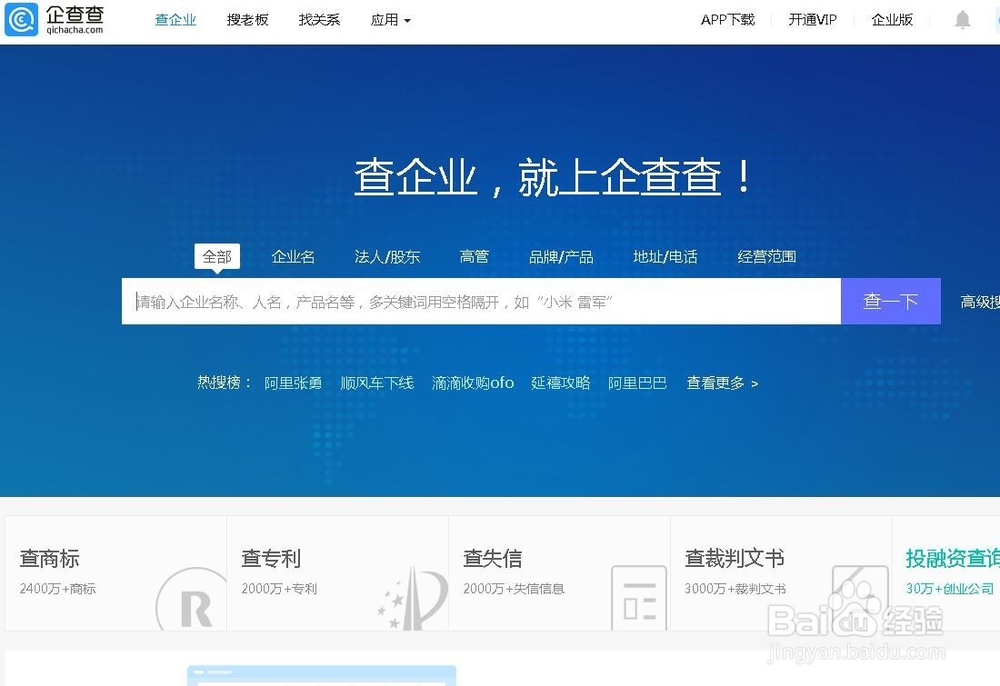Screen dimensions: 1000x686
Task: Click the registered trademark R icon
Action: pyautogui.click(x=191, y=599)
